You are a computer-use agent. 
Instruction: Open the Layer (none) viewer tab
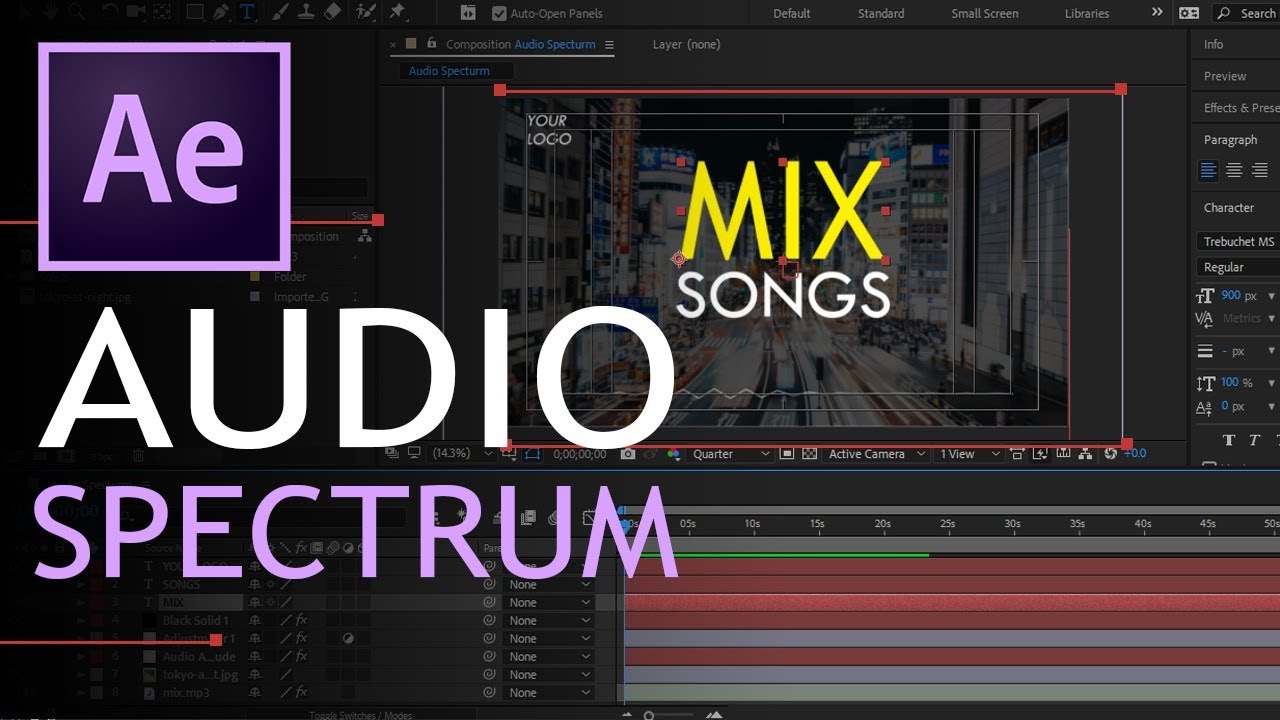[686, 44]
